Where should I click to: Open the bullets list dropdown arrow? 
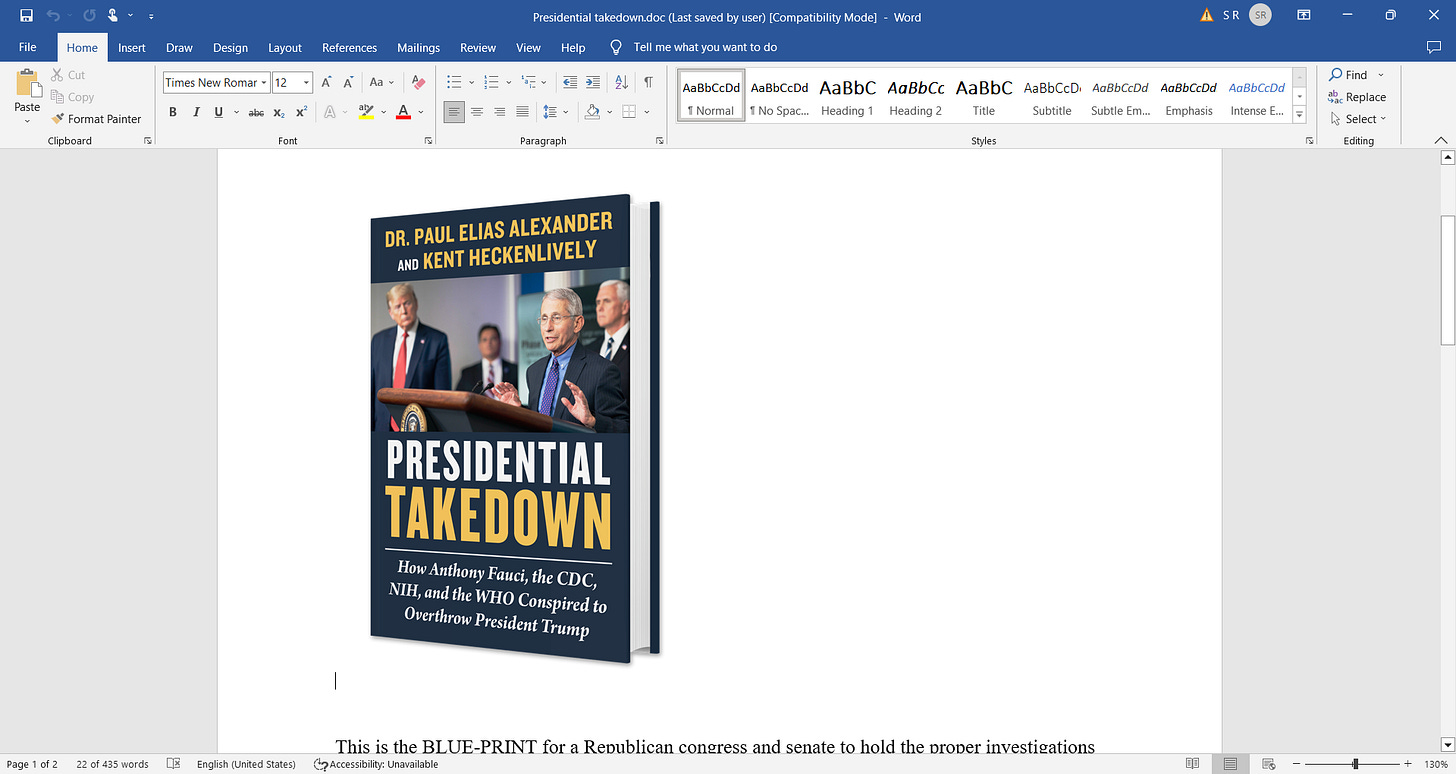(470, 83)
